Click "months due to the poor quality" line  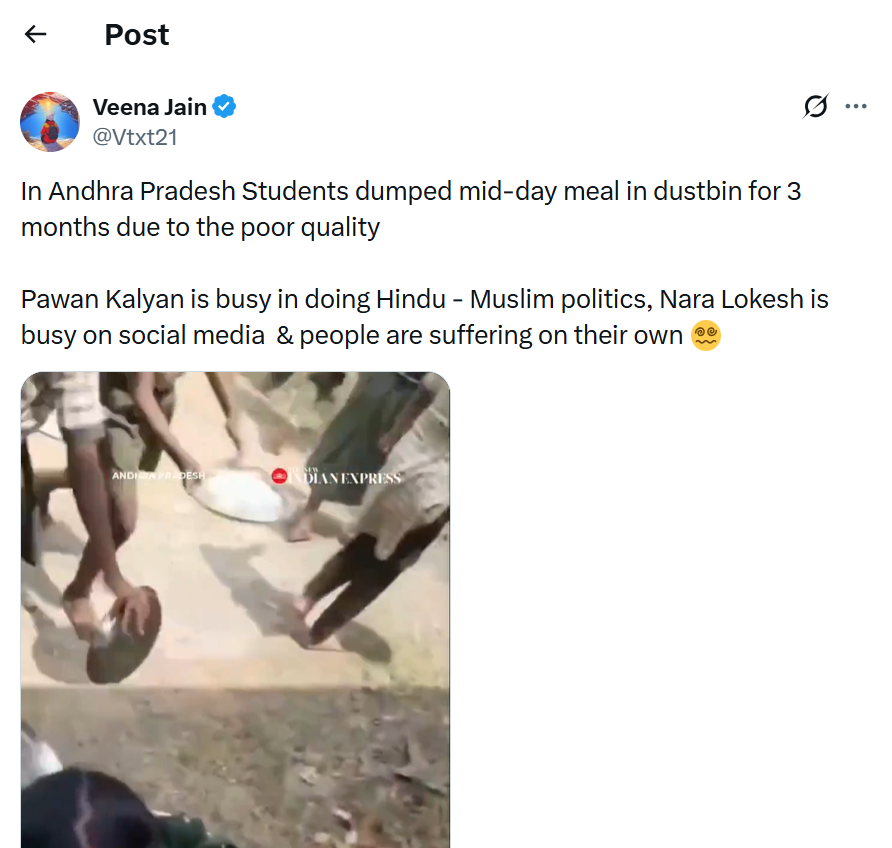(x=200, y=227)
